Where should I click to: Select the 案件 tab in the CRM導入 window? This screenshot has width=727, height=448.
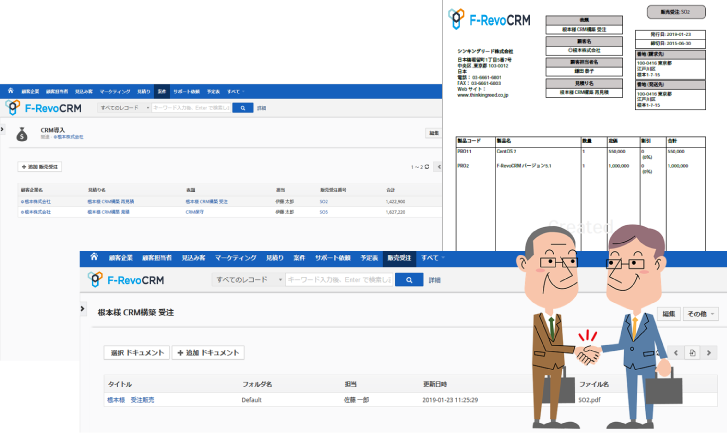(161, 91)
